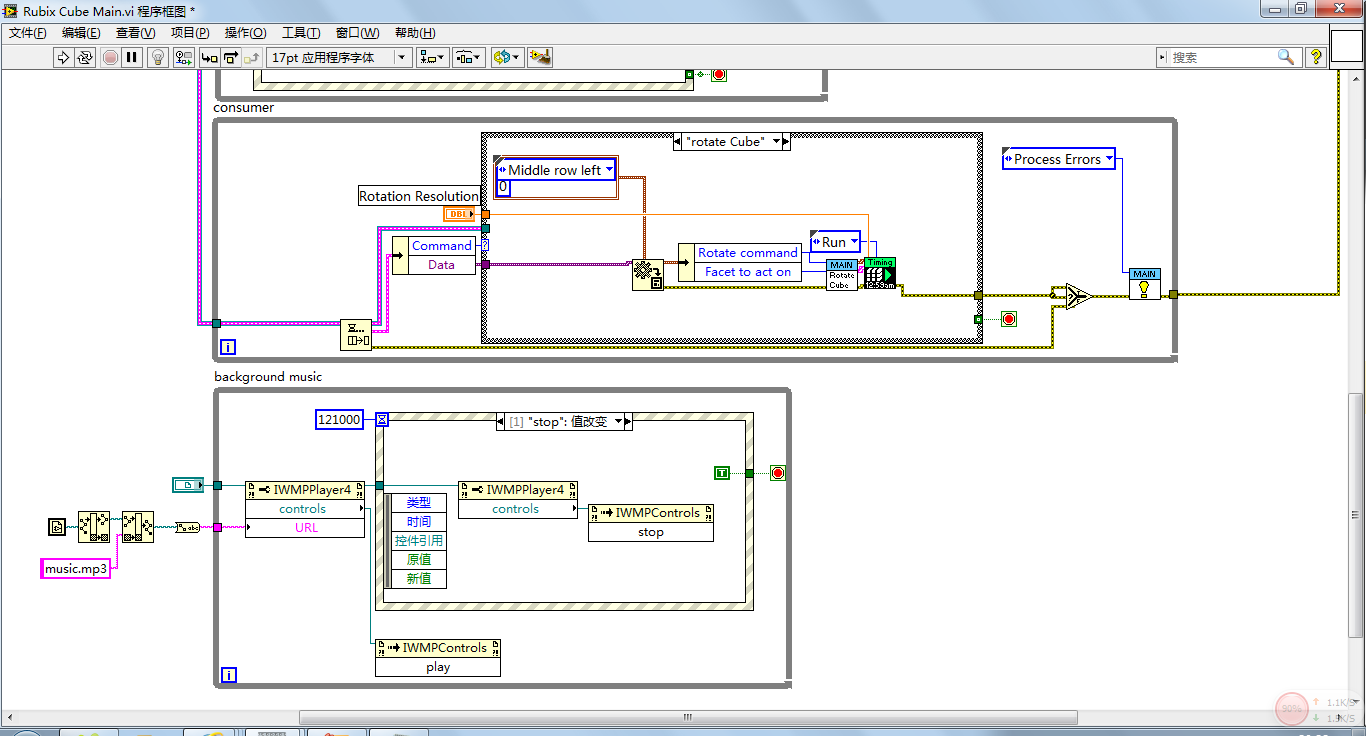This screenshot has width=1366, height=736.
Task: Open the 帮助(H) menu
Action: 414,33
